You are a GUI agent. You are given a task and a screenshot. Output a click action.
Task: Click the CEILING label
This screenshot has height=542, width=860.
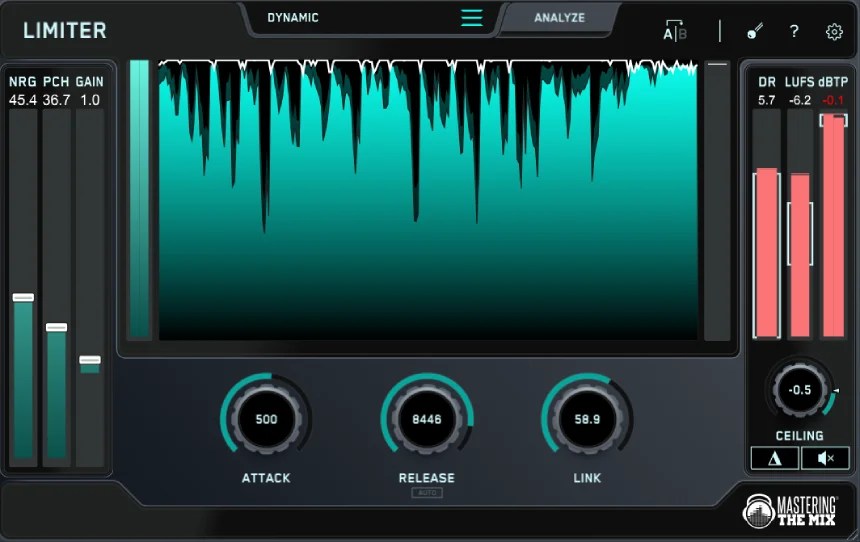tap(800, 436)
